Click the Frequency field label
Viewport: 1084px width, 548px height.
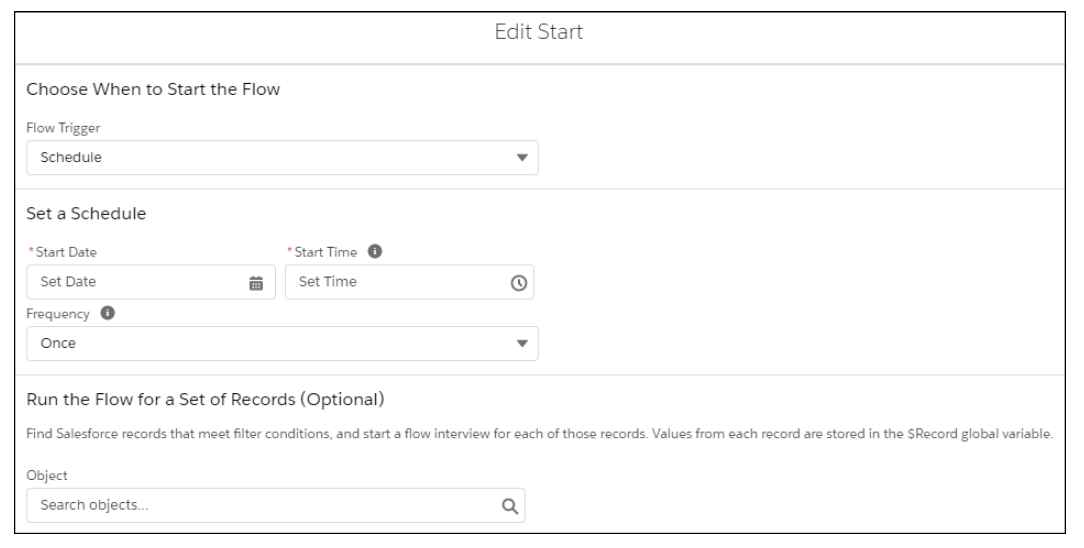[57, 314]
